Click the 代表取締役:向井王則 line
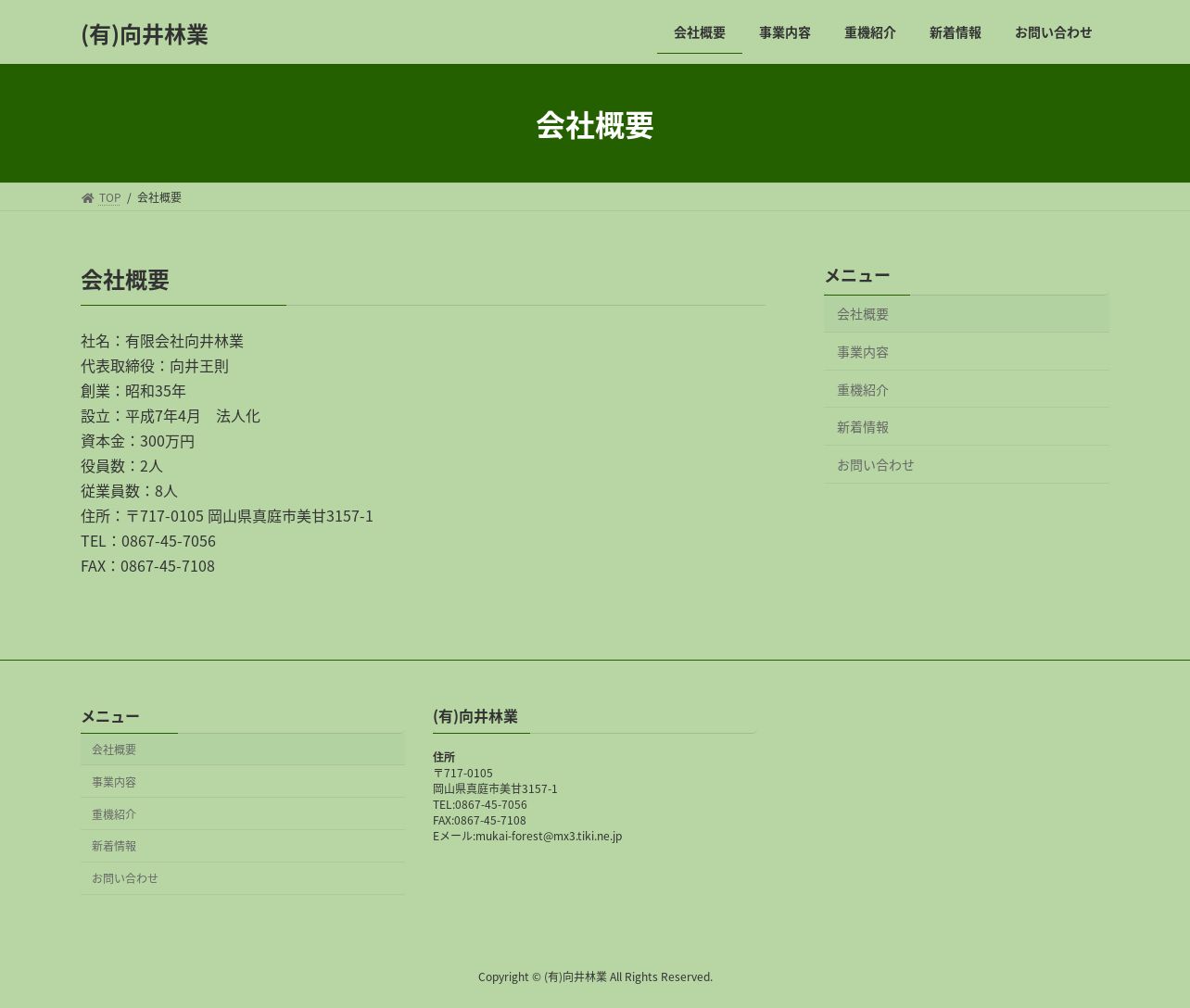 155,366
